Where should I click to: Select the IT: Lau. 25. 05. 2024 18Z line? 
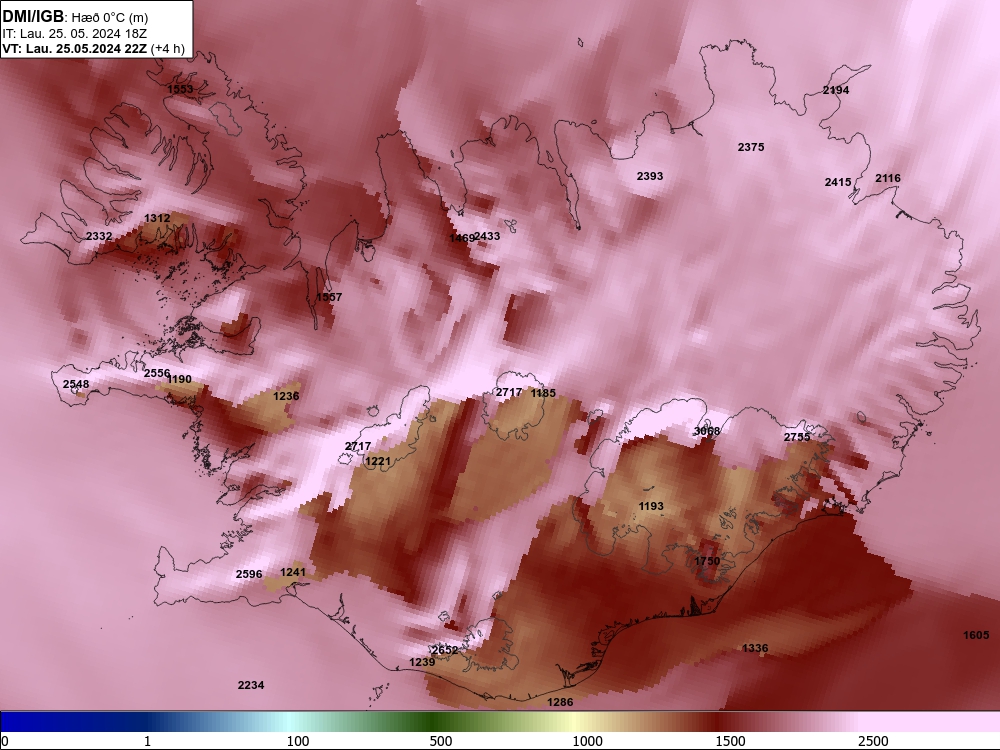pos(75,34)
